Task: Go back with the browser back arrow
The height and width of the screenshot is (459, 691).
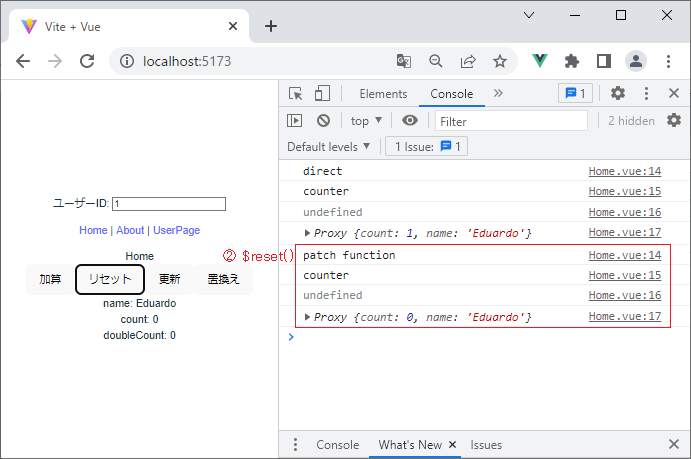Action: [23, 61]
